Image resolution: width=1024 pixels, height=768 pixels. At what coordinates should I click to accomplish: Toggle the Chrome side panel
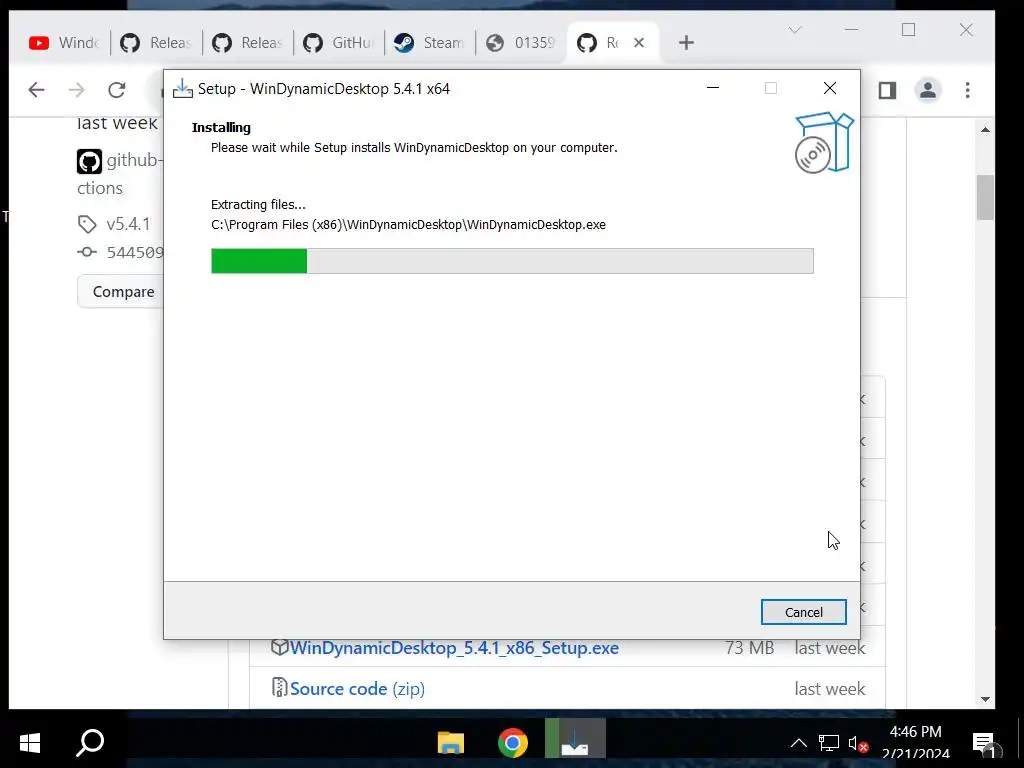coord(887,90)
